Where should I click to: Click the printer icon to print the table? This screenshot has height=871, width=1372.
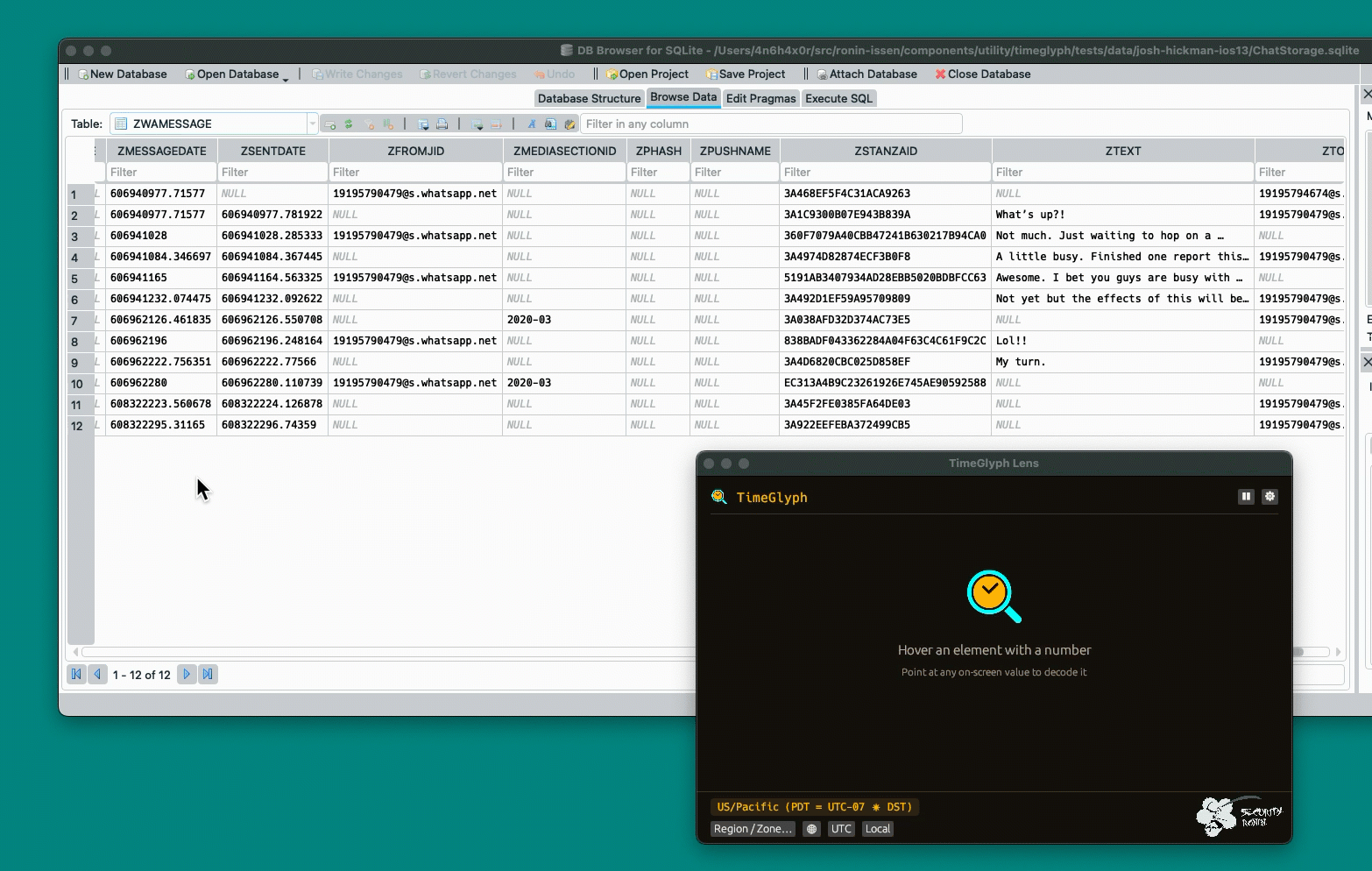click(442, 124)
